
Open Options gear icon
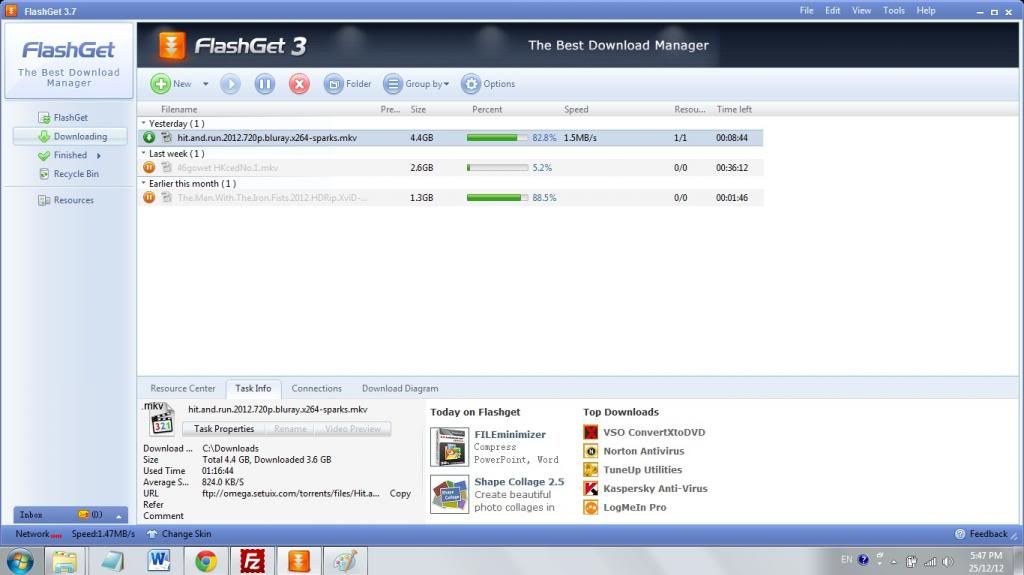[471, 84]
